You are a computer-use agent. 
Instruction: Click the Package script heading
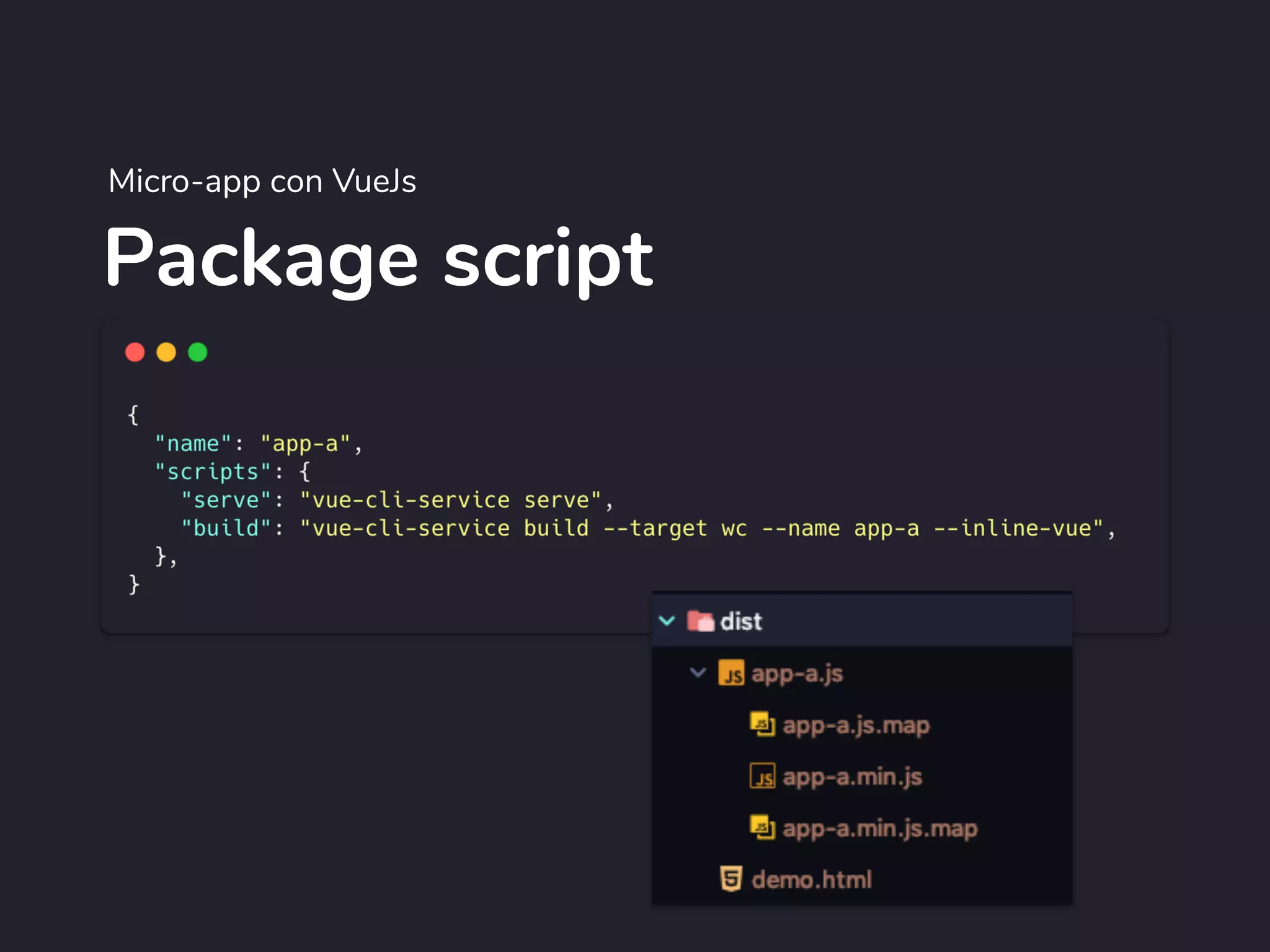[378, 258]
